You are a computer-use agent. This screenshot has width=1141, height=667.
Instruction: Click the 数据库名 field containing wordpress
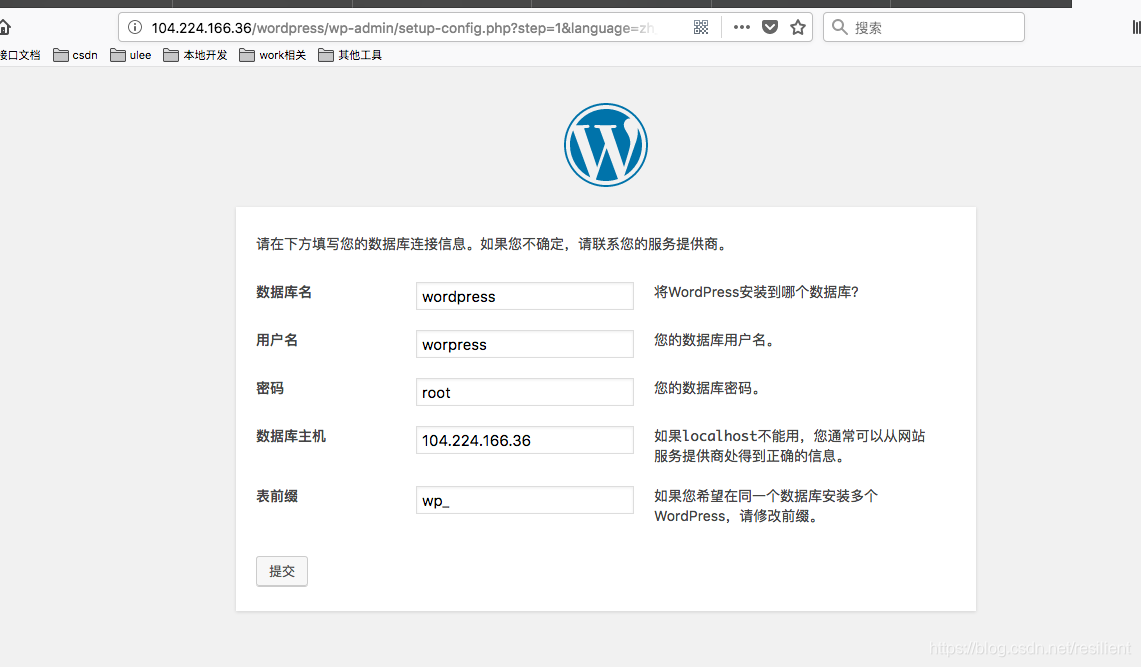(x=525, y=296)
